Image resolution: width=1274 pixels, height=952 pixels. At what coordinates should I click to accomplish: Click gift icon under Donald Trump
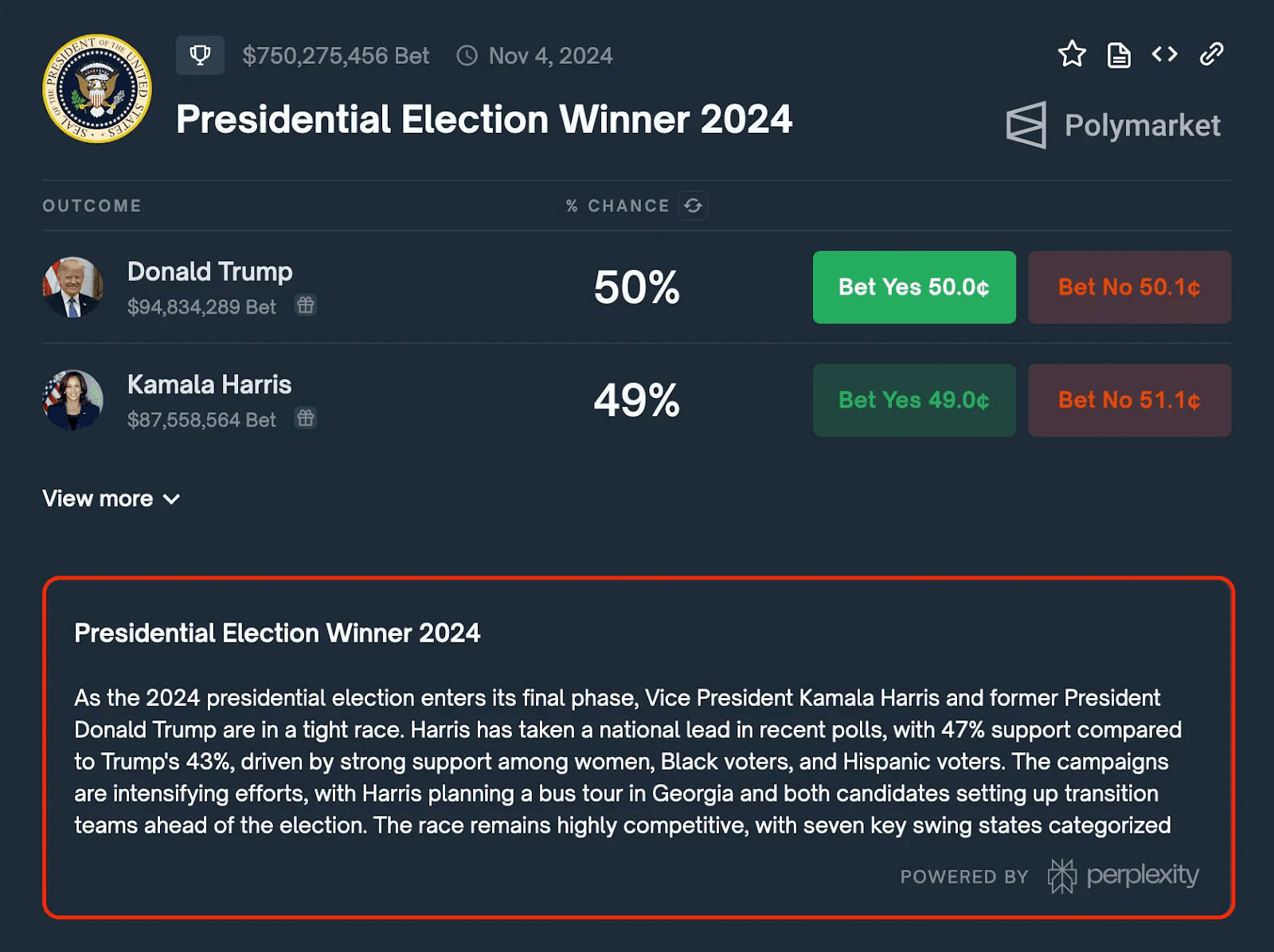click(306, 306)
